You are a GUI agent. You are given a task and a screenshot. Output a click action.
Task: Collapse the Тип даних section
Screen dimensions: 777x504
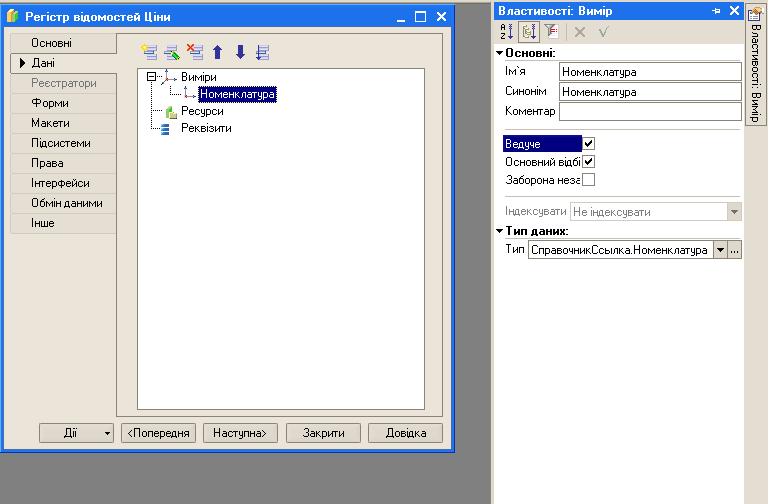point(500,230)
